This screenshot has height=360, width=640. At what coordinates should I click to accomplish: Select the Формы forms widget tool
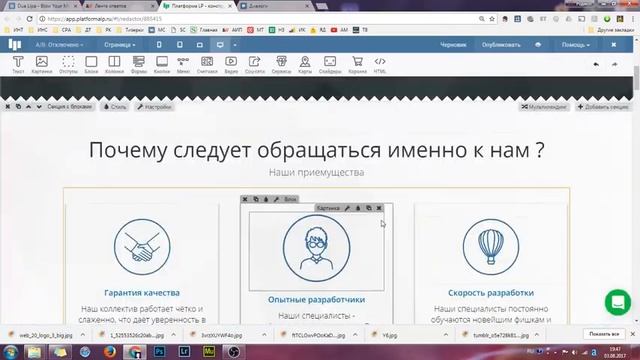click(139, 64)
